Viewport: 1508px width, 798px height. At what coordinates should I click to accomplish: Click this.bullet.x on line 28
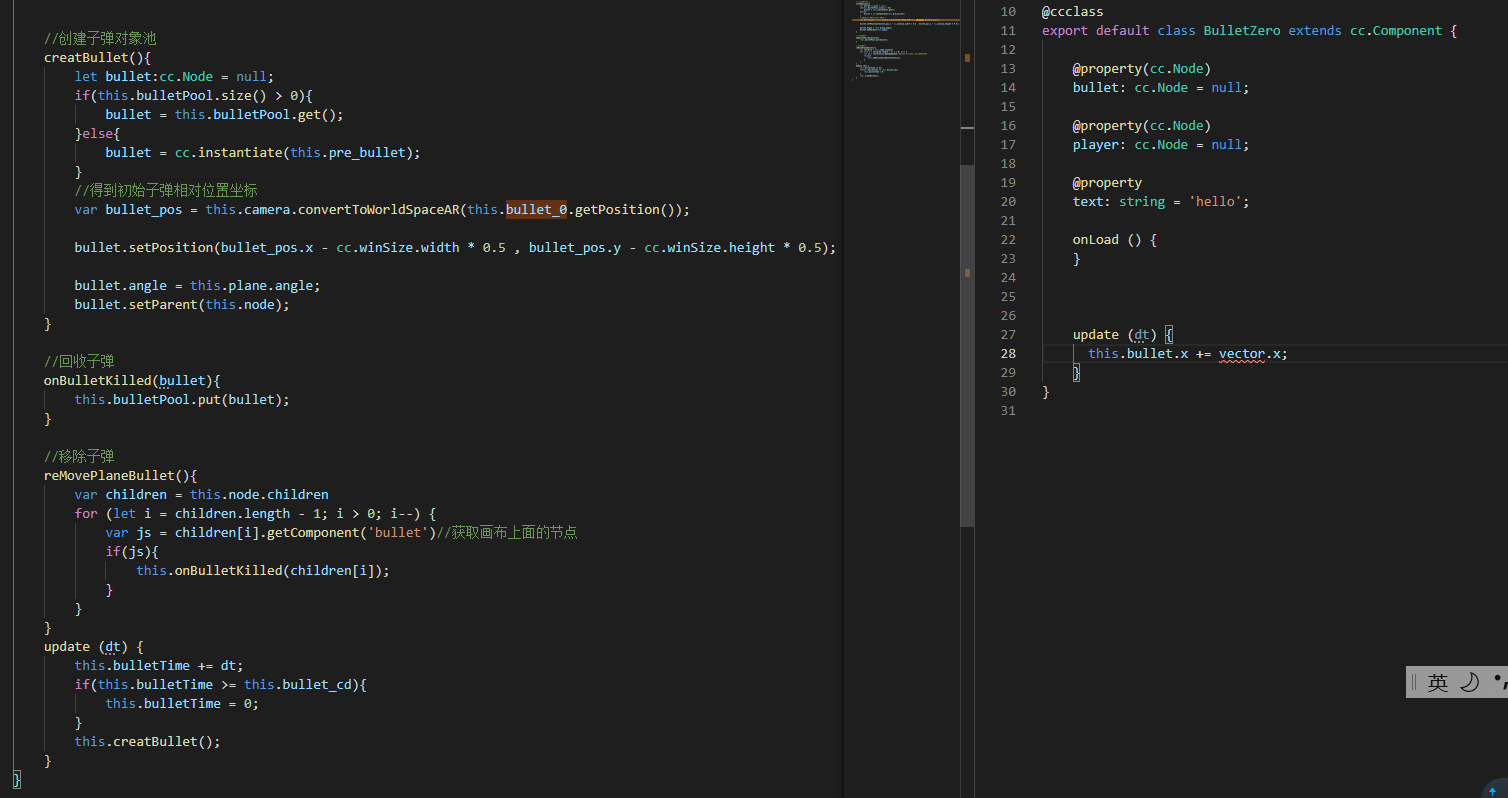tap(1138, 354)
